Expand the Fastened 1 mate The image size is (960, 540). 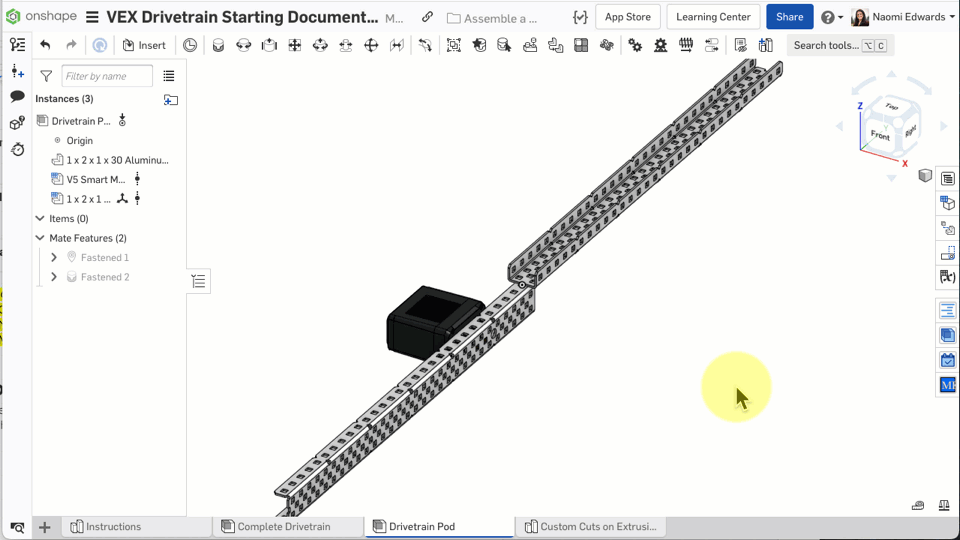pyautogui.click(x=54, y=258)
